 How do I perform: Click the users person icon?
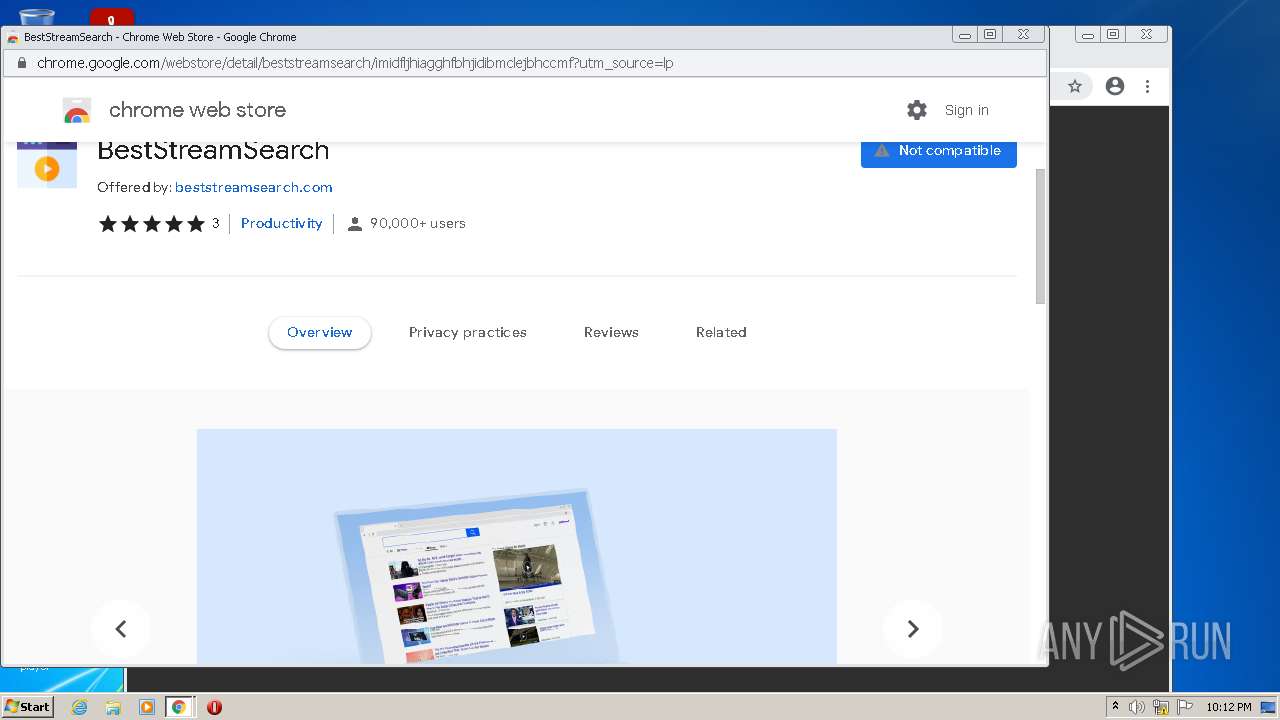[354, 224]
